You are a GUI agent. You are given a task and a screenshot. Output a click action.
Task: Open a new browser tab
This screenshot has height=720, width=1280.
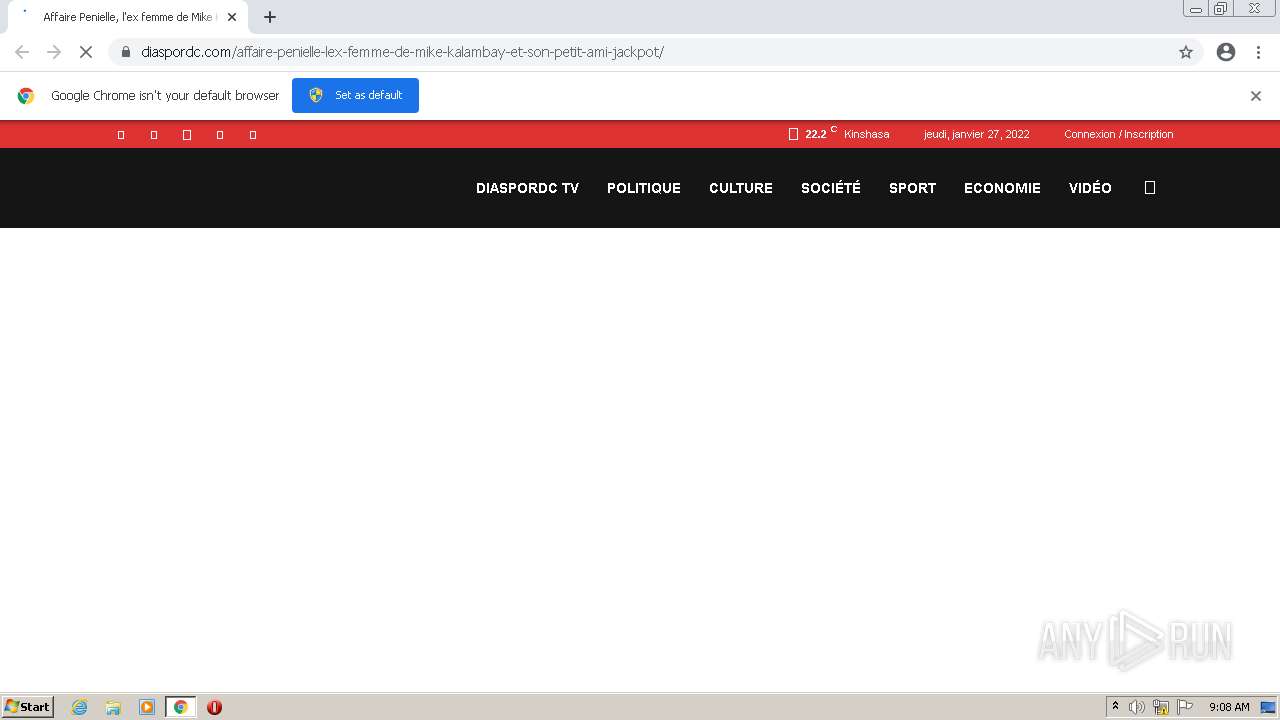point(270,17)
